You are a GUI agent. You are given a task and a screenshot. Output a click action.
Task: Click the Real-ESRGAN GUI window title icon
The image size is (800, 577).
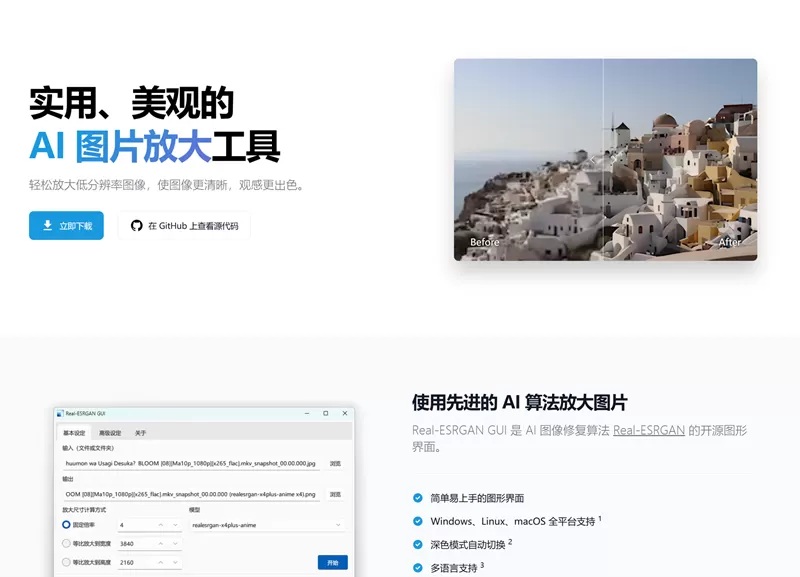60,413
